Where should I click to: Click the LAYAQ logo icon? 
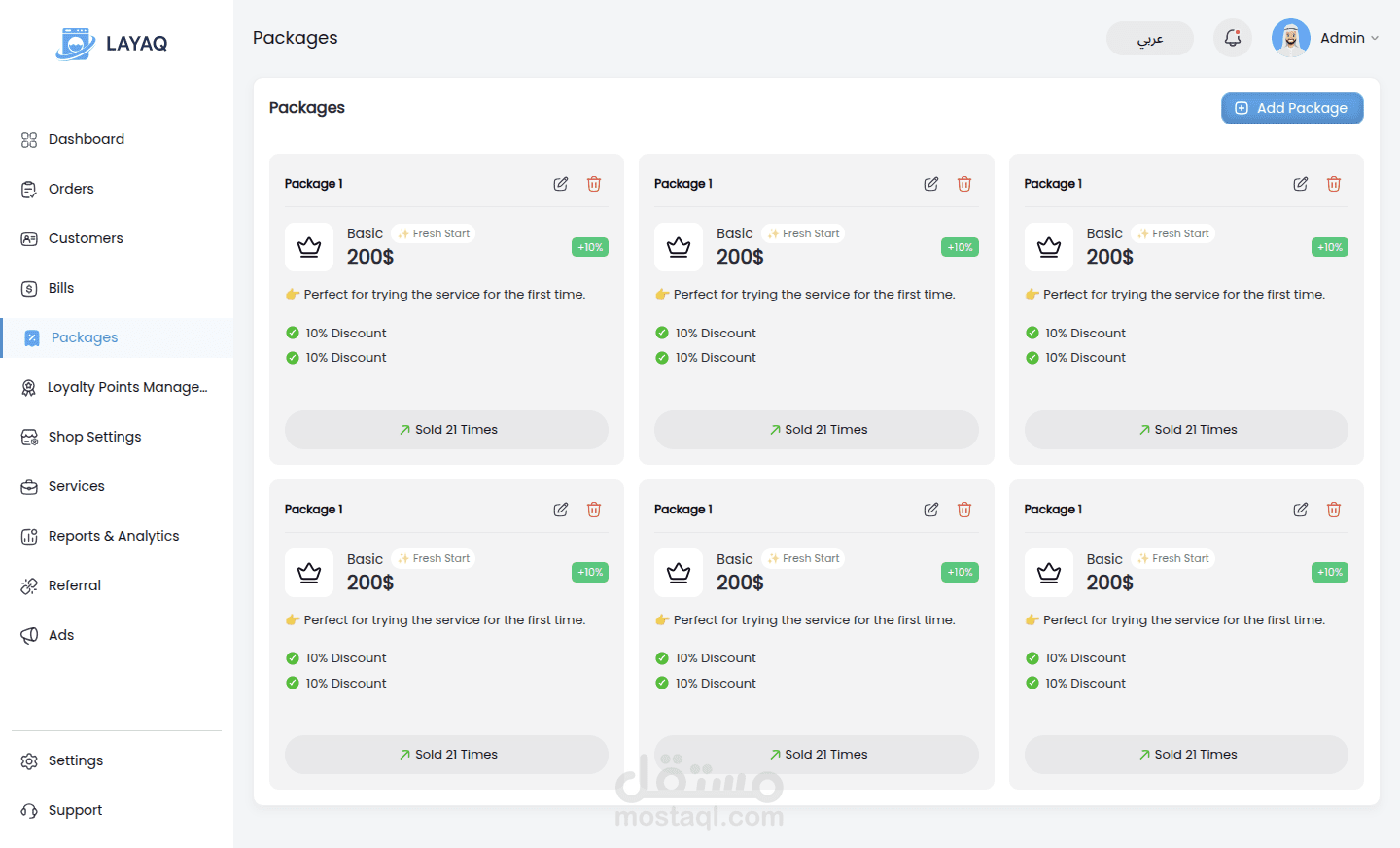coord(75,44)
